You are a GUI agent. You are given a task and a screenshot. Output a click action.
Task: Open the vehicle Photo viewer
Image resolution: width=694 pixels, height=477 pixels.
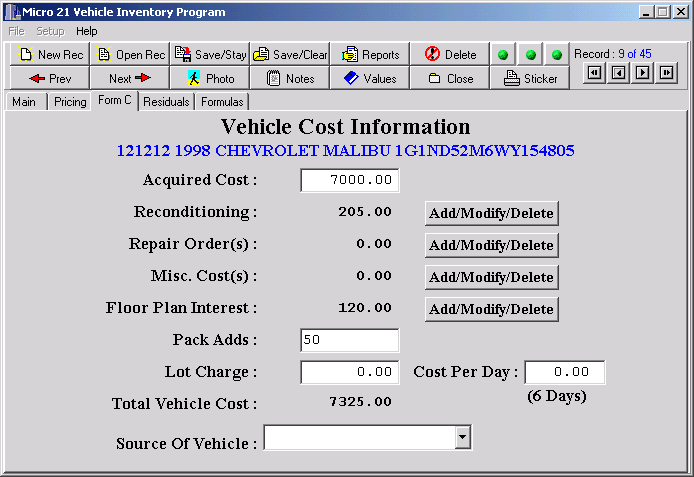coord(210,78)
